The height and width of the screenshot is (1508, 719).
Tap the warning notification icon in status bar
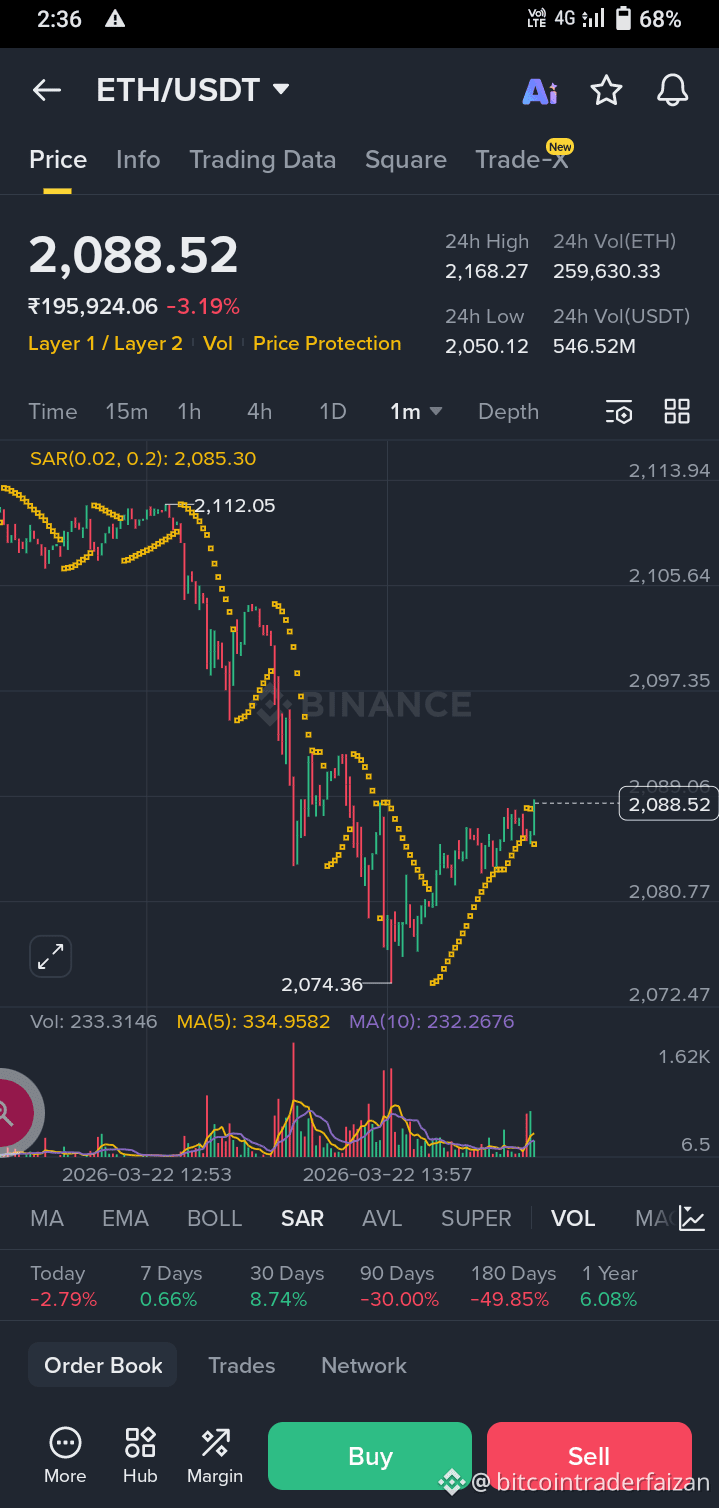(x=115, y=19)
